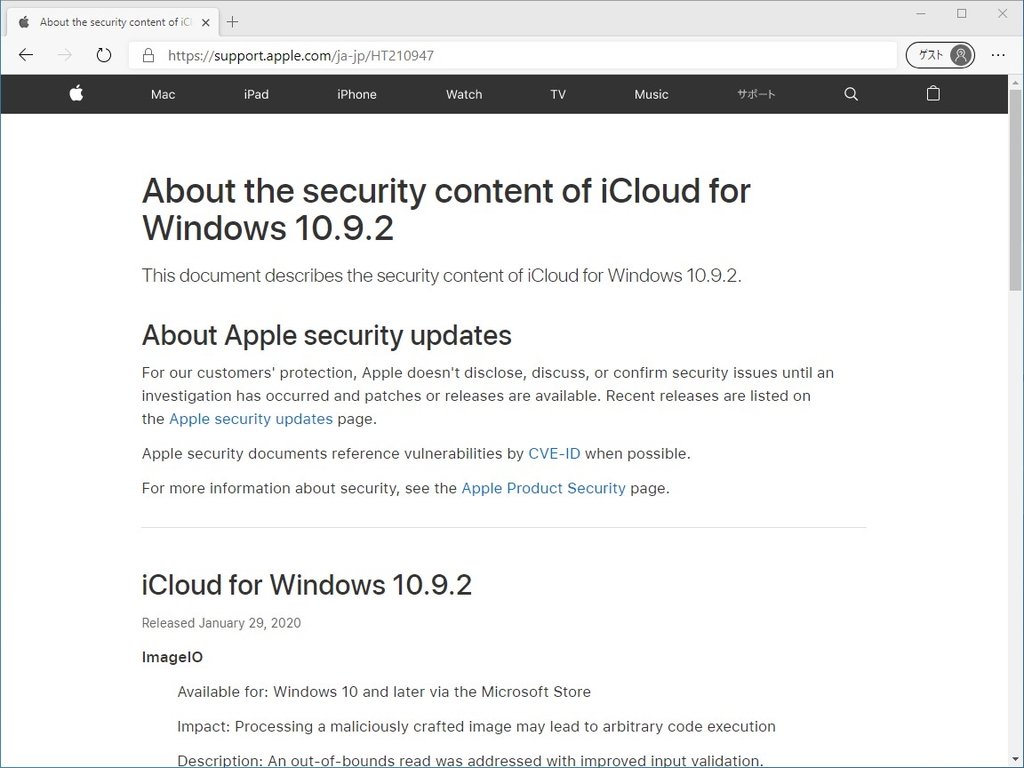Open the サポート section
Image resolution: width=1024 pixels, height=768 pixels.
755,94
